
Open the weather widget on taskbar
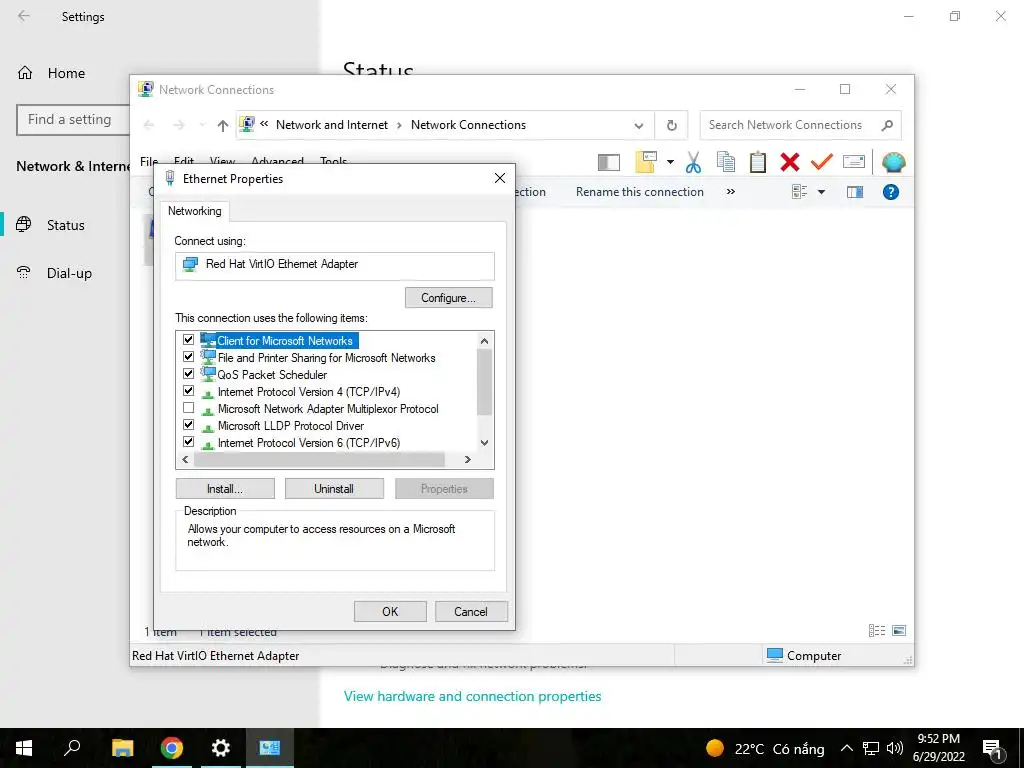click(x=765, y=748)
